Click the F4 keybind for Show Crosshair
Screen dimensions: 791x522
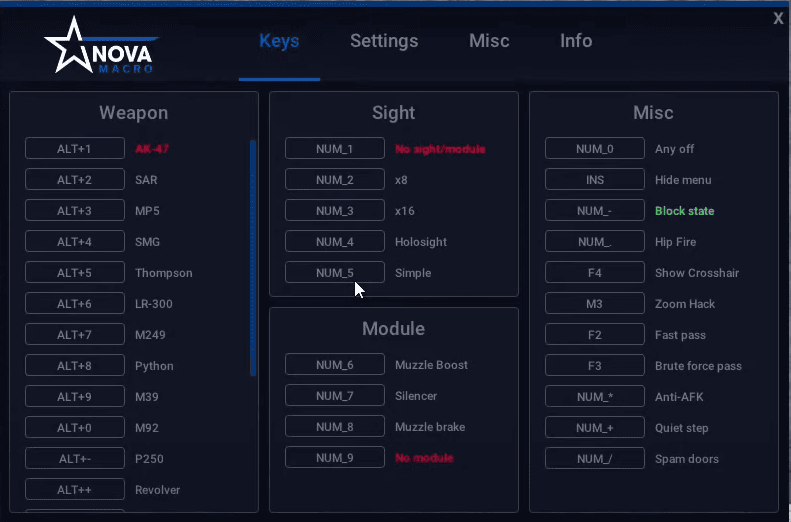pyautogui.click(x=595, y=273)
